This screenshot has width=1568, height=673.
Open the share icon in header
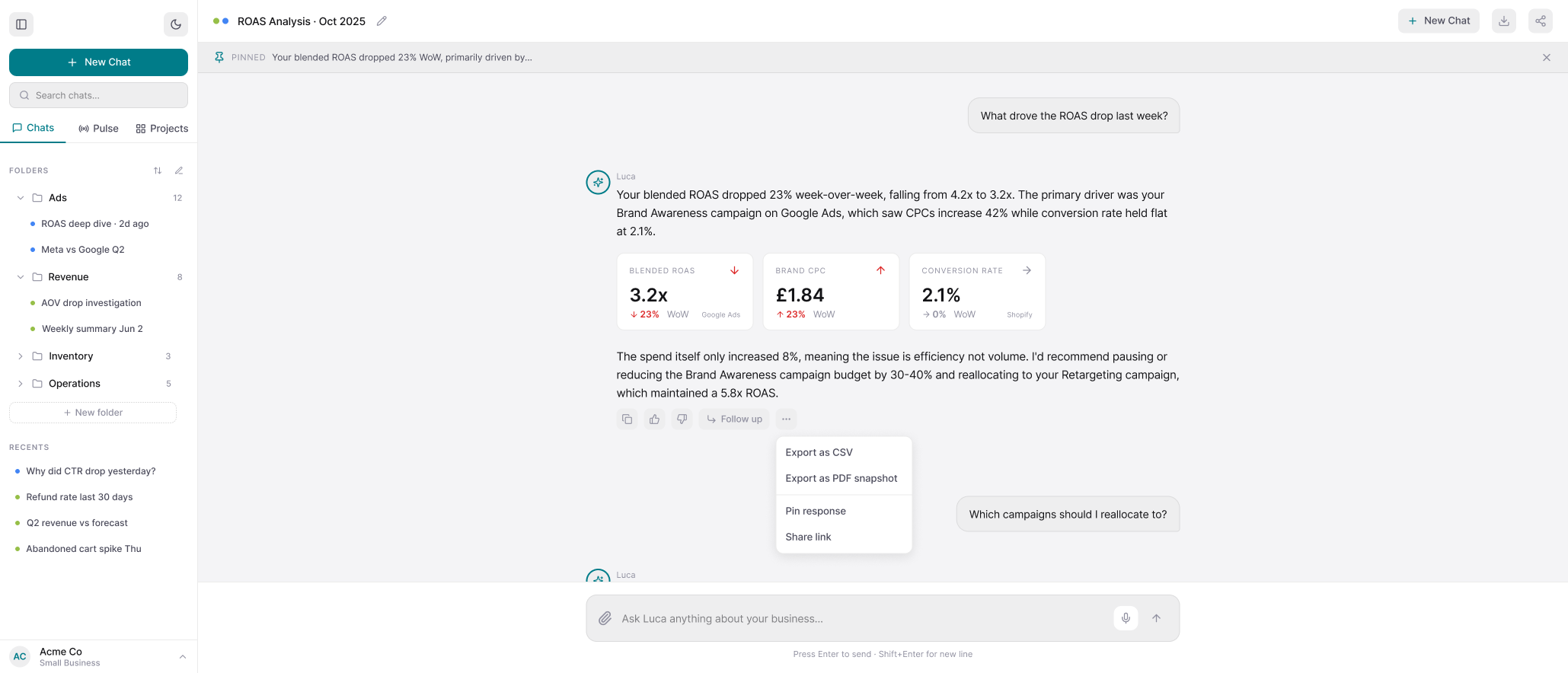1541,21
